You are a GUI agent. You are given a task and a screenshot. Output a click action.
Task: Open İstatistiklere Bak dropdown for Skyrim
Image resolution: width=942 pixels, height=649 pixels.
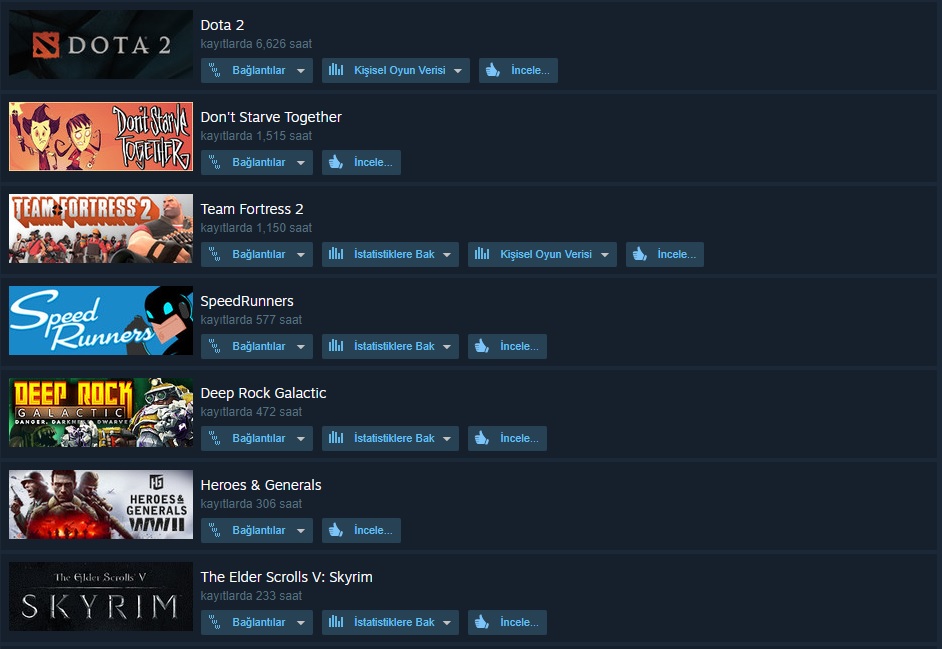coord(390,622)
